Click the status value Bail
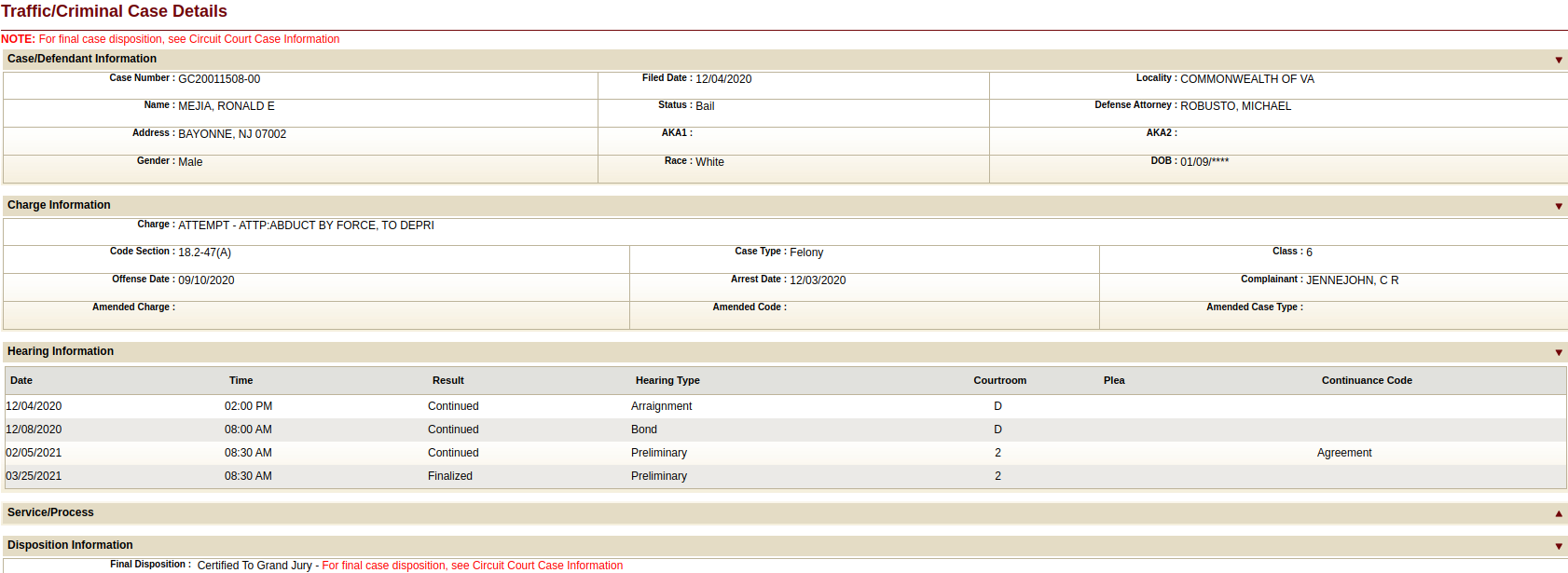1568x573 pixels. (x=705, y=106)
